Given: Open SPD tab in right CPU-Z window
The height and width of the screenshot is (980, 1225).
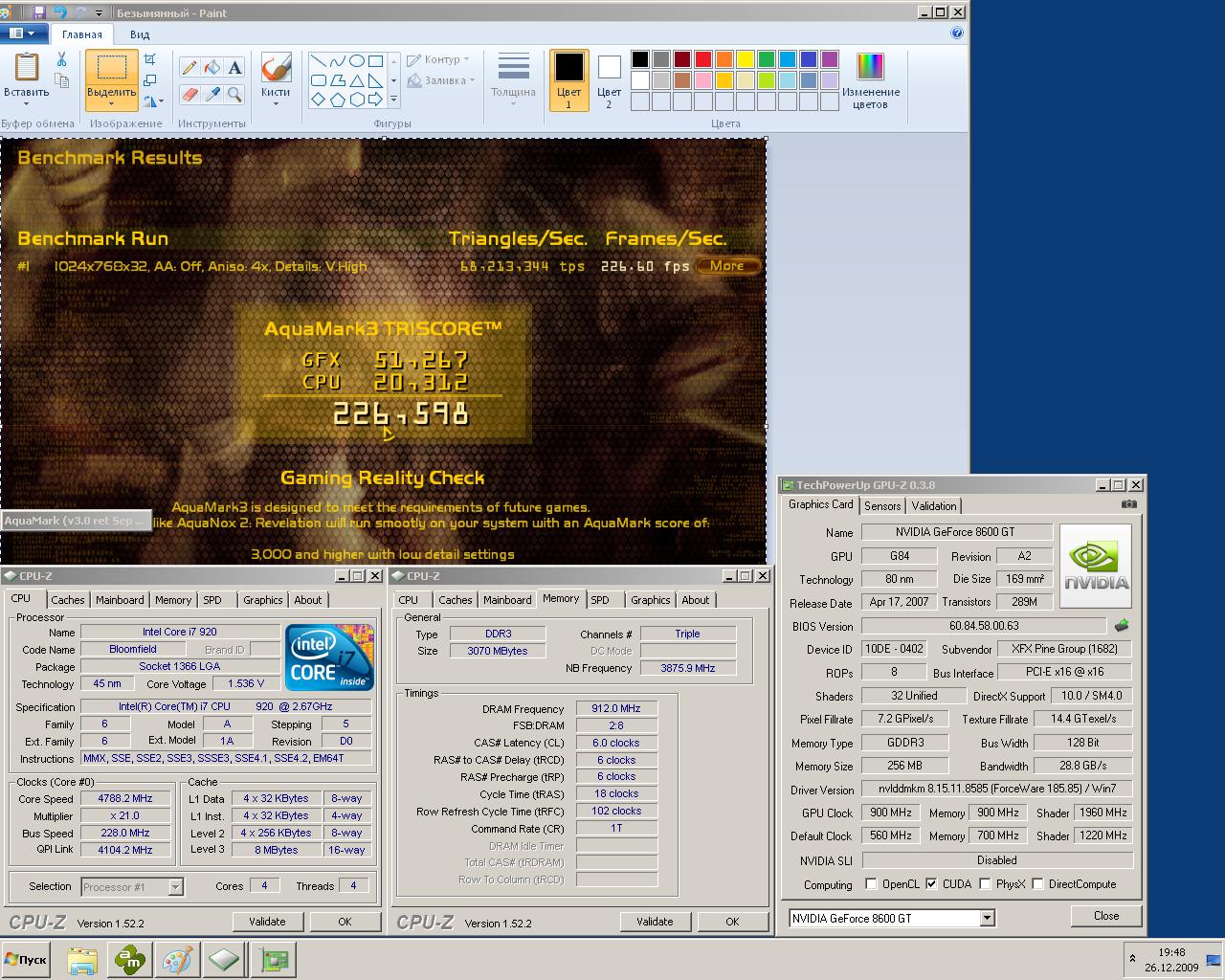Looking at the screenshot, I should tap(599, 600).
